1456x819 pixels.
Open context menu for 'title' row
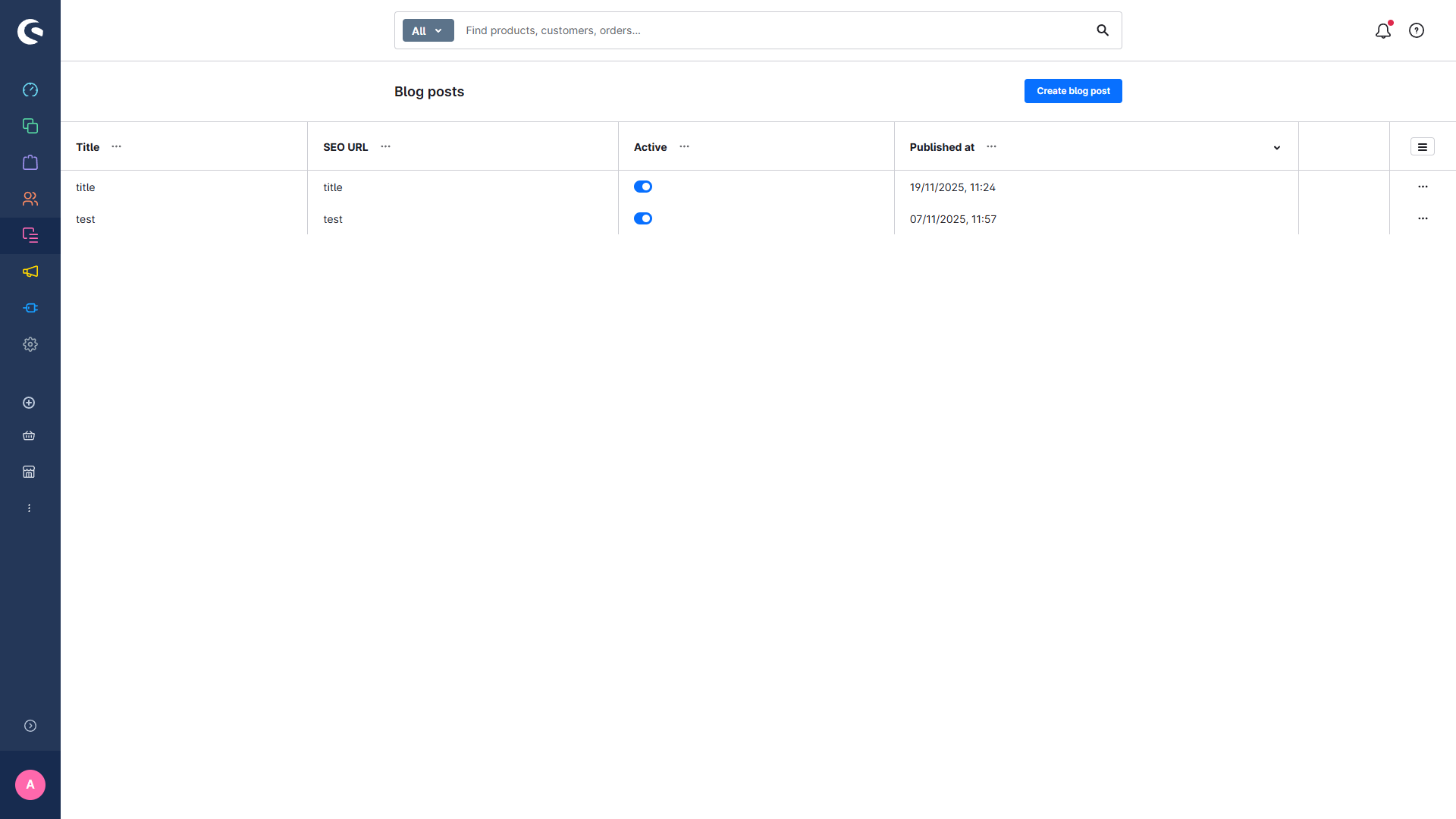1422,187
